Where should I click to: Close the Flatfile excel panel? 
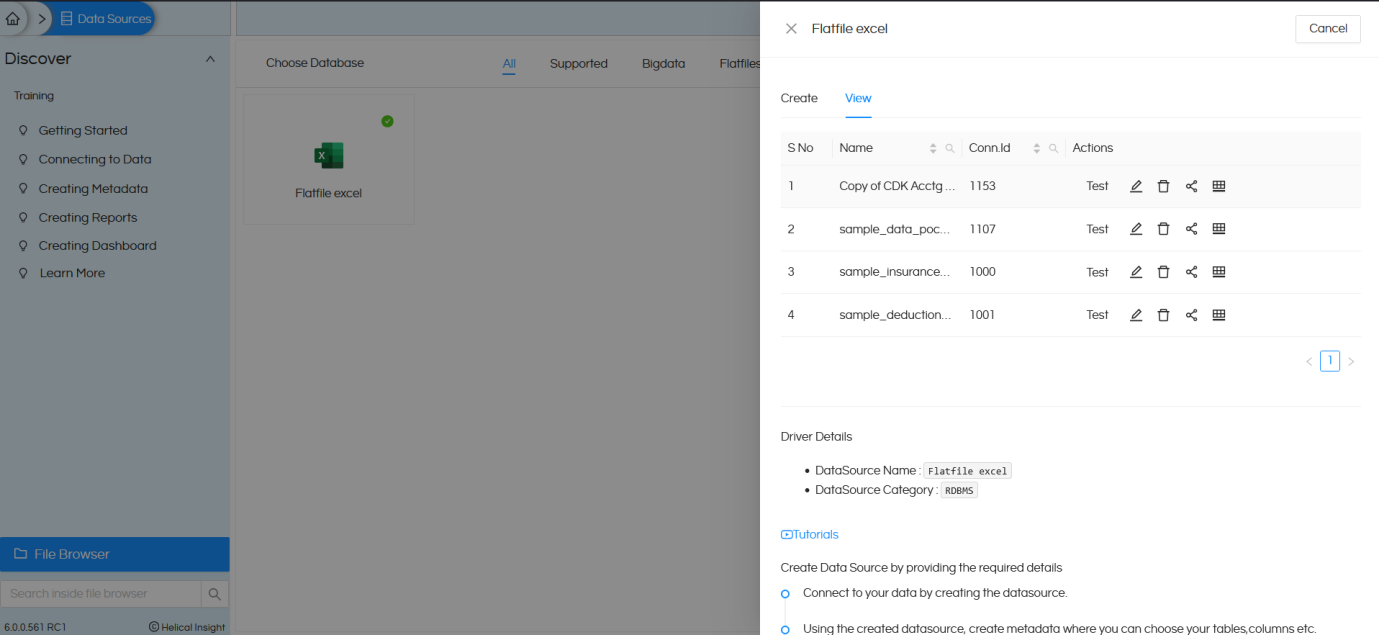791,29
